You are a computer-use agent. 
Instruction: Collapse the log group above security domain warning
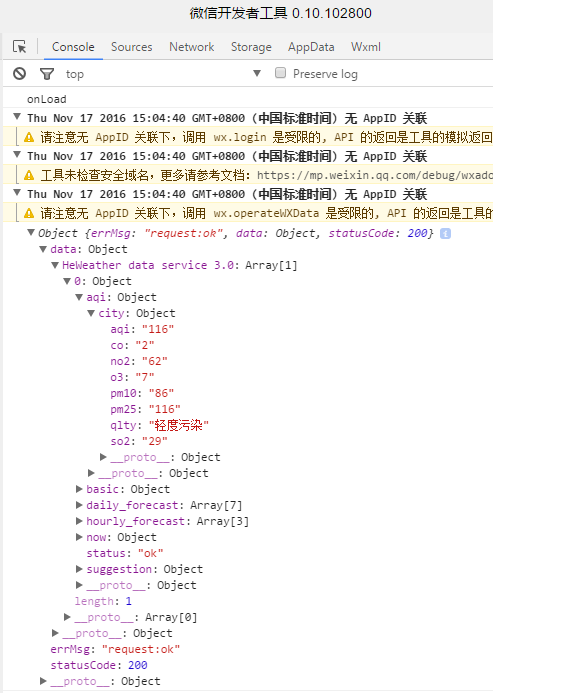pyautogui.click(x=17, y=155)
